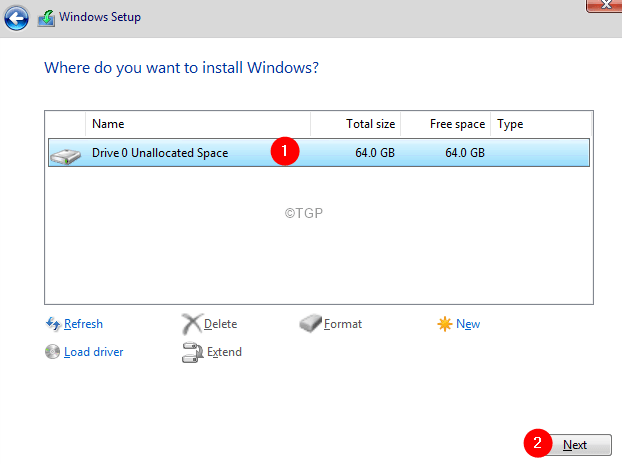622x464 pixels.
Task: Click the Format drive icon
Action: (311, 324)
